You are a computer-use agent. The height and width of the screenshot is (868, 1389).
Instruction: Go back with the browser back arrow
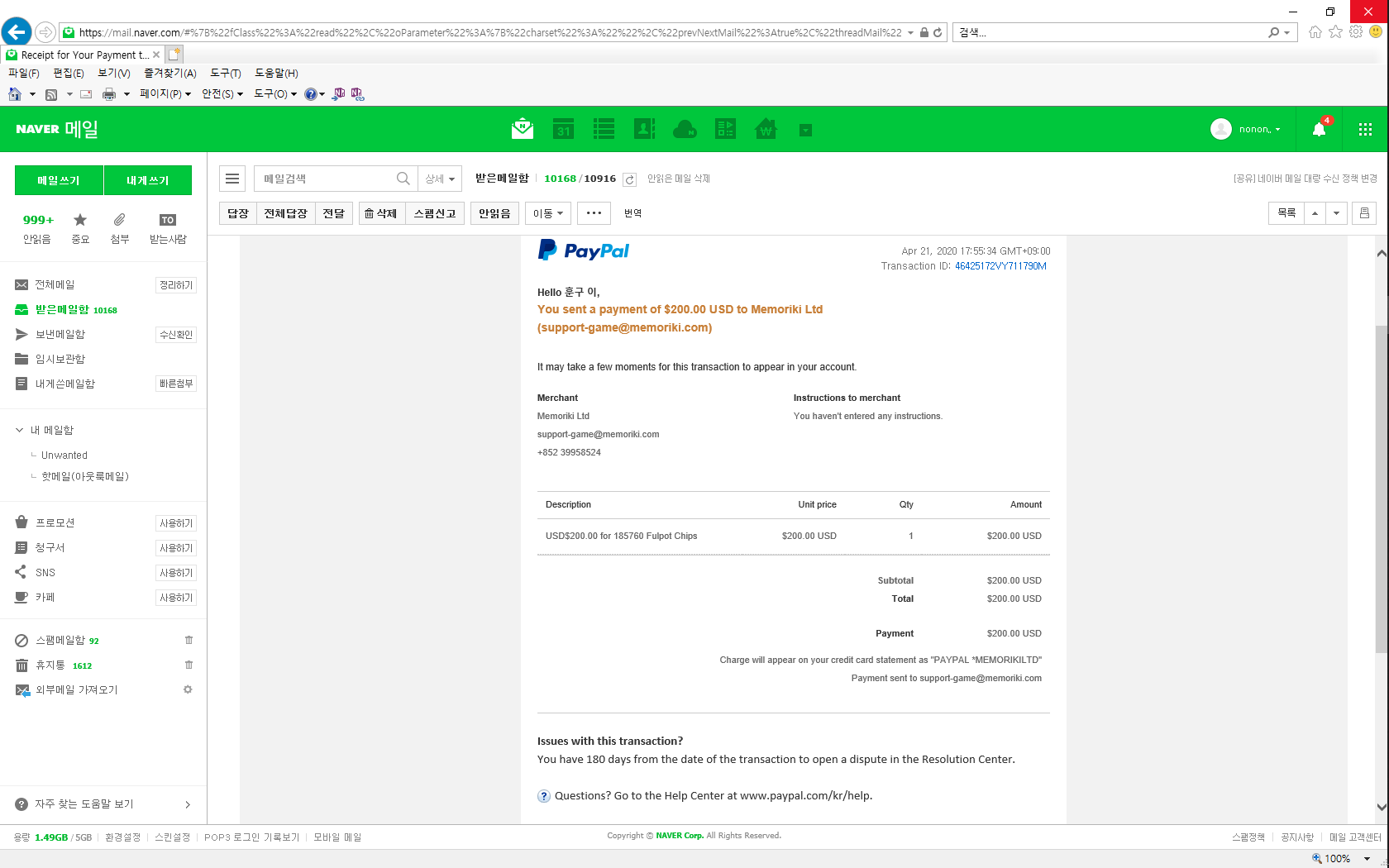pos(16,32)
